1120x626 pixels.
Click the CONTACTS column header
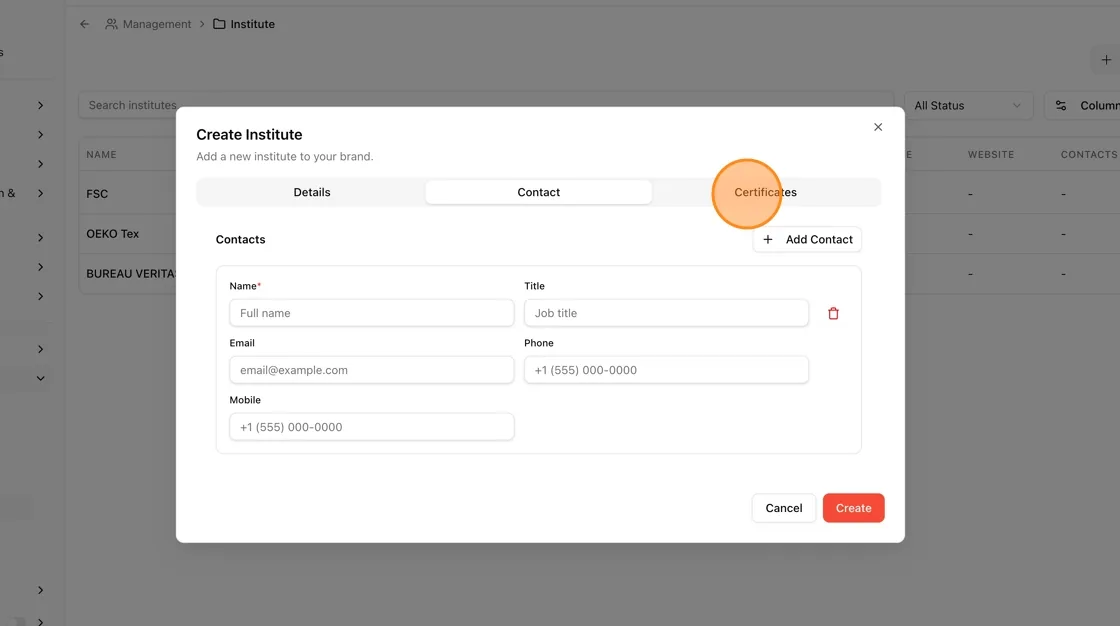point(1089,154)
